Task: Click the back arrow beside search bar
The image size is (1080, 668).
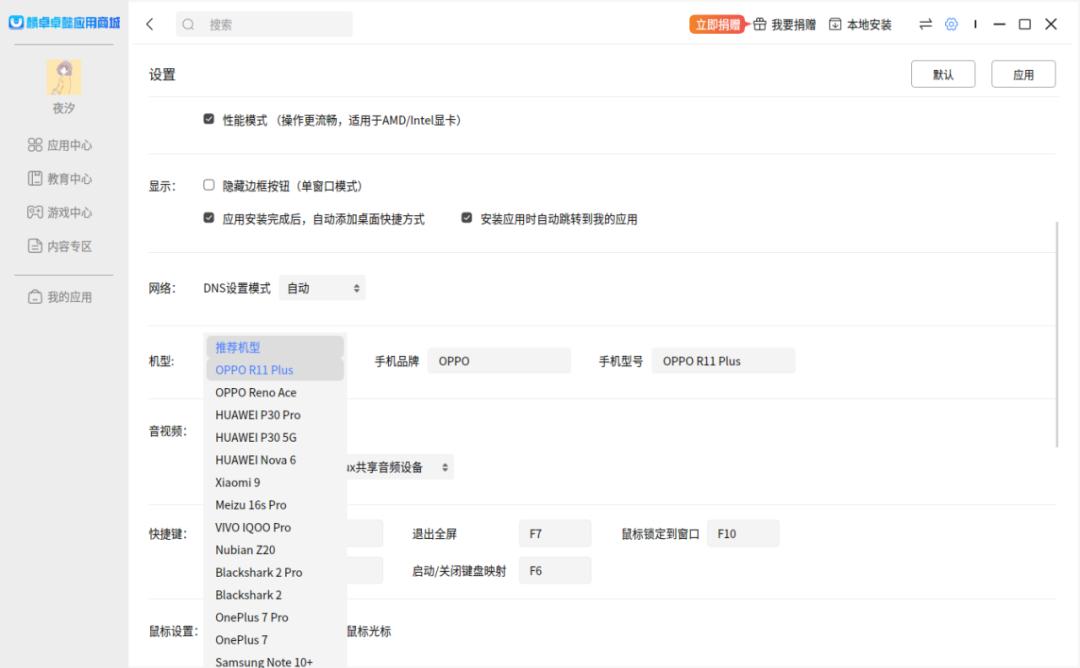Action: pyautogui.click(x=148, y=23)
